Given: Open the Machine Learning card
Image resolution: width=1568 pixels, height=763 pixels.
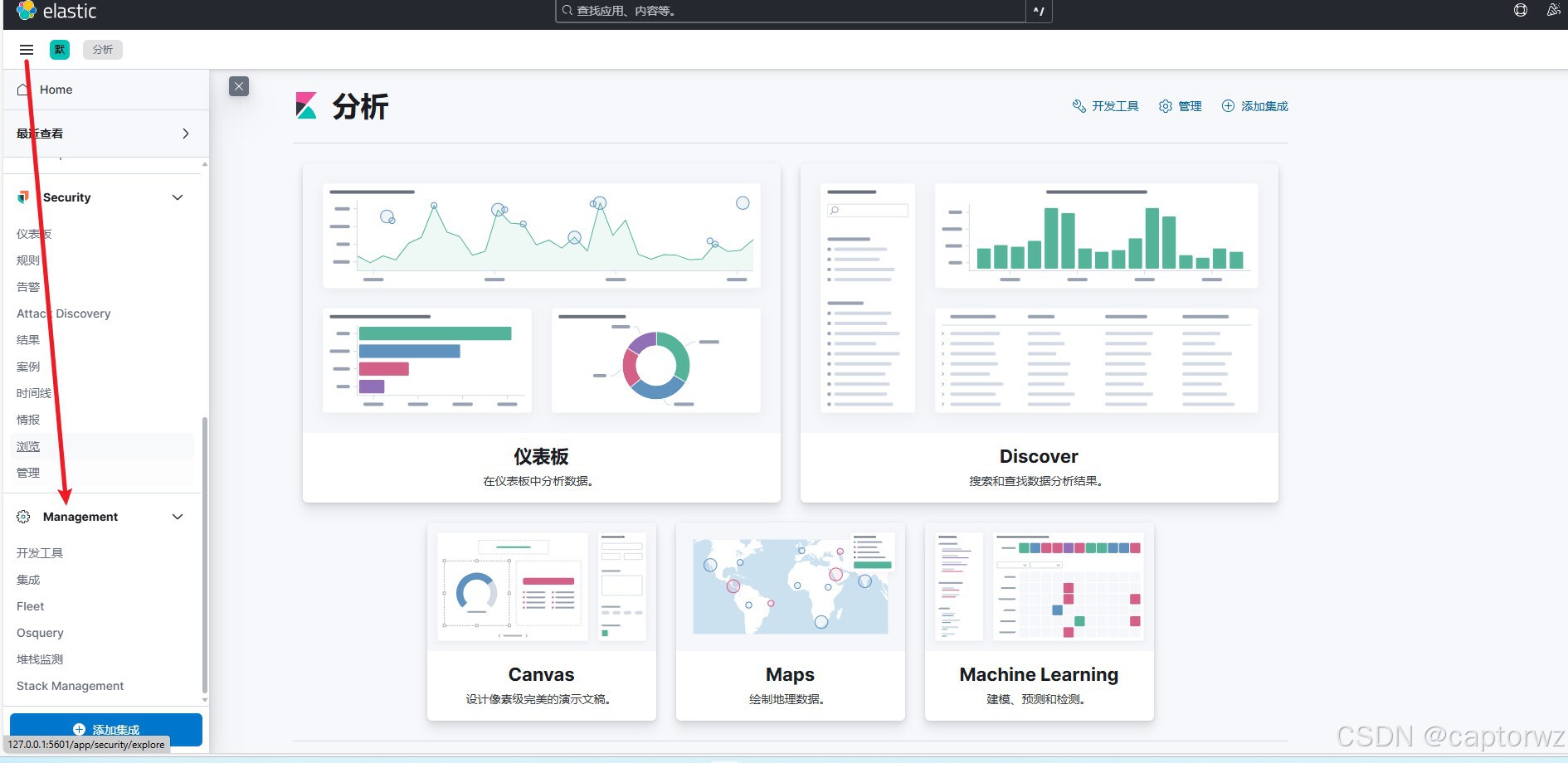Looking at the screenshot, I should coord(1040,621).
